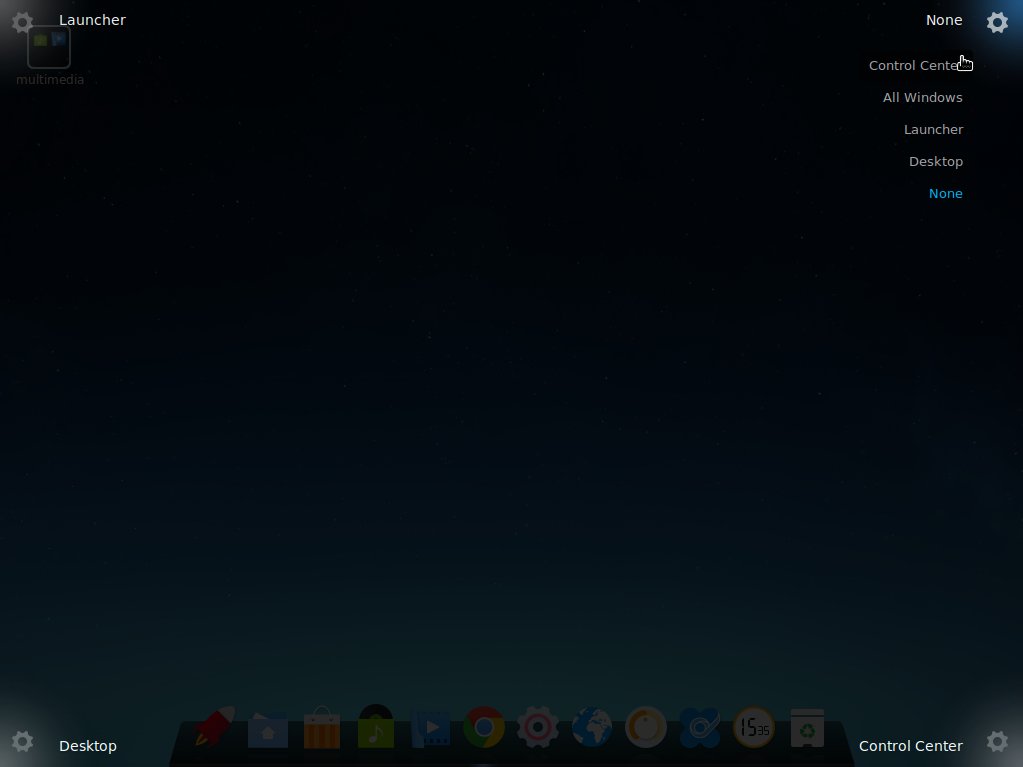Click the gear icon in the bottom-right corner
Screen dimensions: 1023x767
[x=997, y=742]
